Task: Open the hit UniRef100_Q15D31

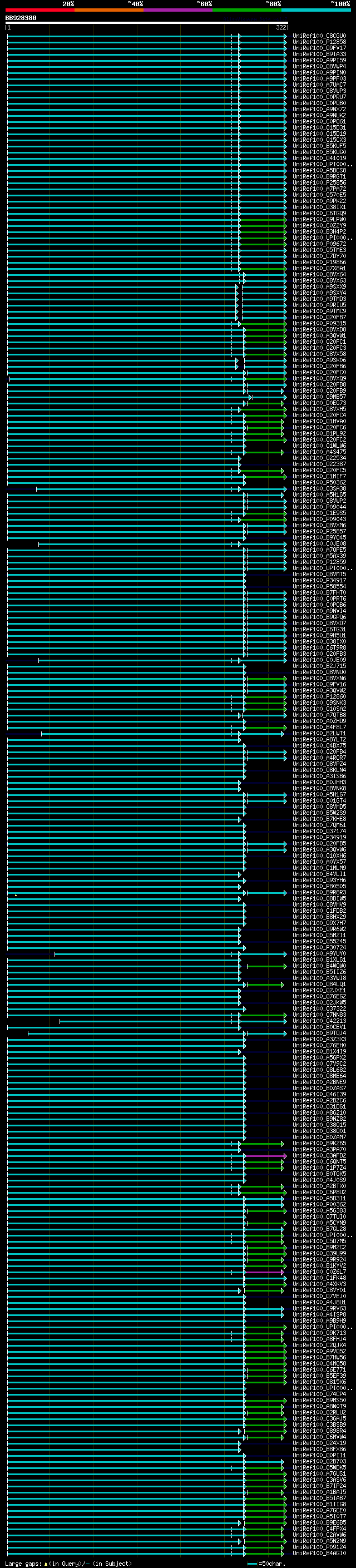Action: coord(319,127)
